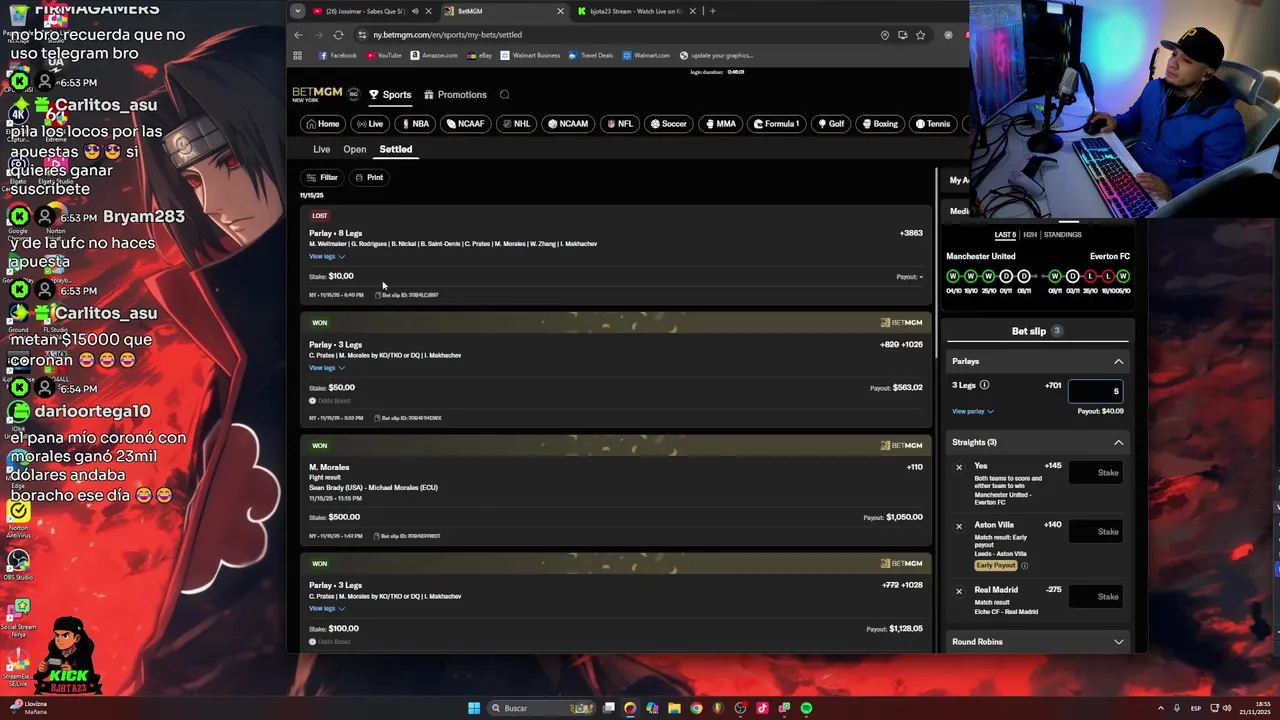The width and height of the screenshot is (1280, 720).
Task: Open the YouTube bookmark
Action: point(384,56)
